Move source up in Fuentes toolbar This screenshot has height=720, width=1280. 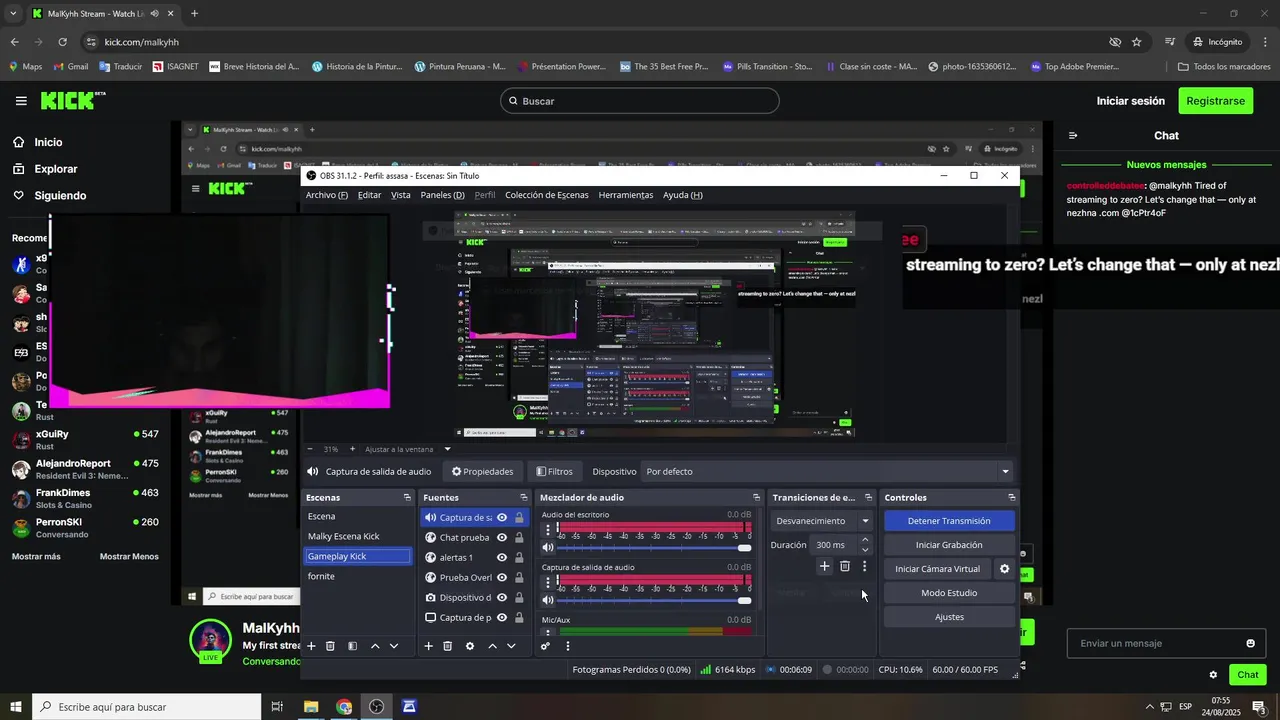[x=492, y=646]
